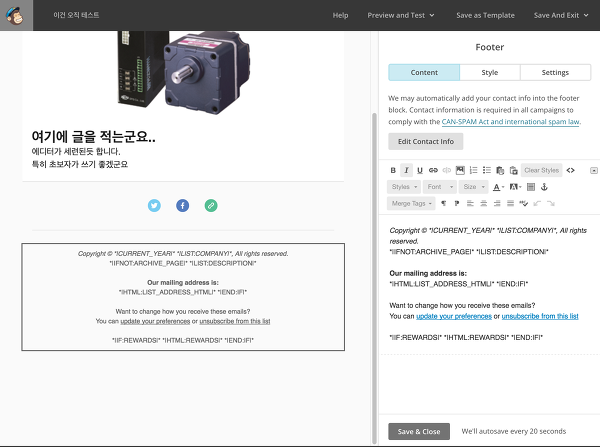The image size is (600, 447).
Task: Open the Help menu item
Action: tap(340, 15)
